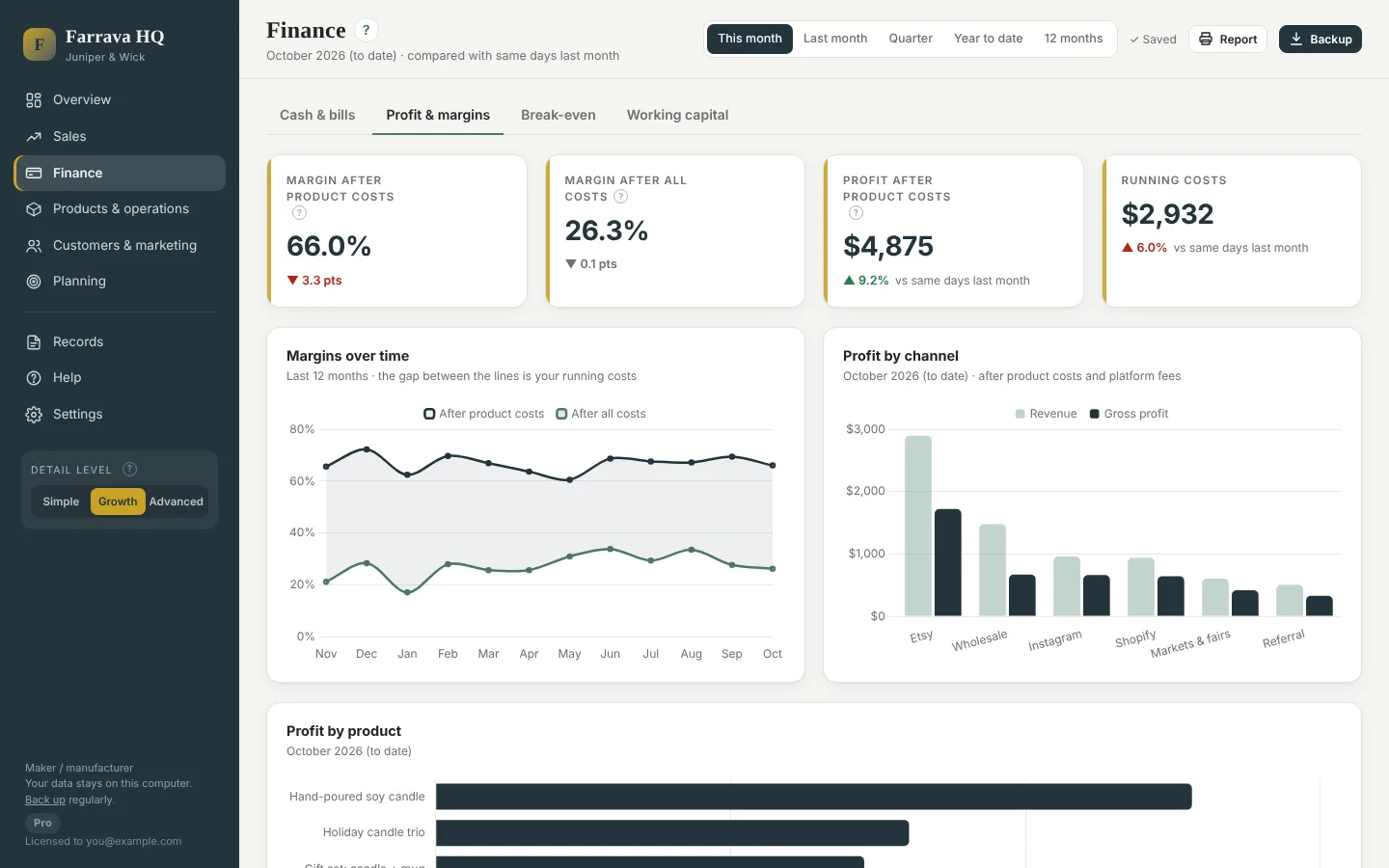Click the Detail Level help icon
This screenshot has height=868, width=1389.
[x=130, y=470]
